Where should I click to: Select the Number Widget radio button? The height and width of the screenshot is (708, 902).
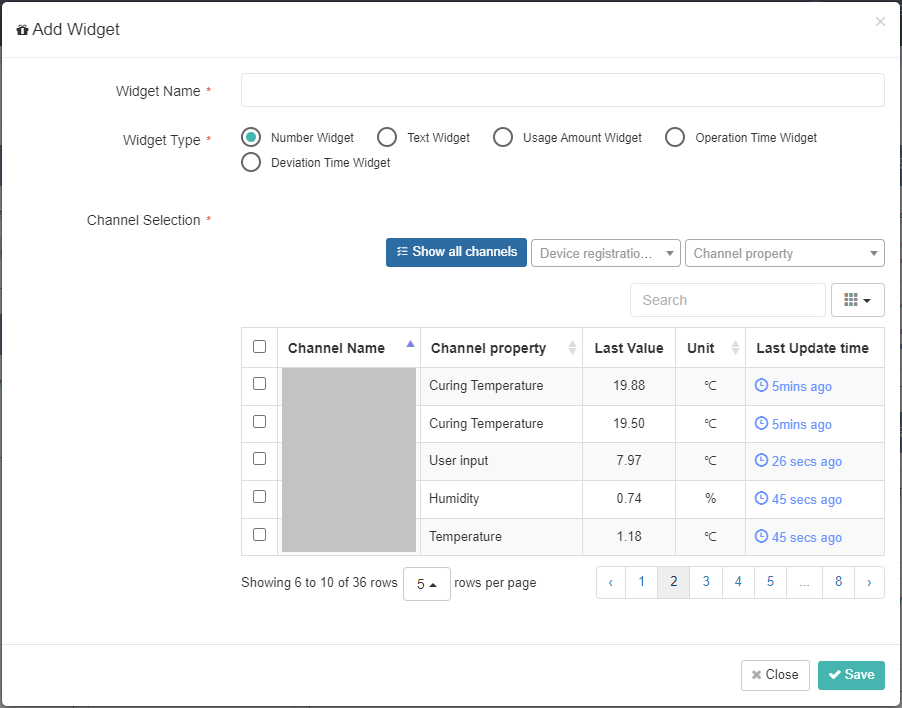tap(251, 137)
